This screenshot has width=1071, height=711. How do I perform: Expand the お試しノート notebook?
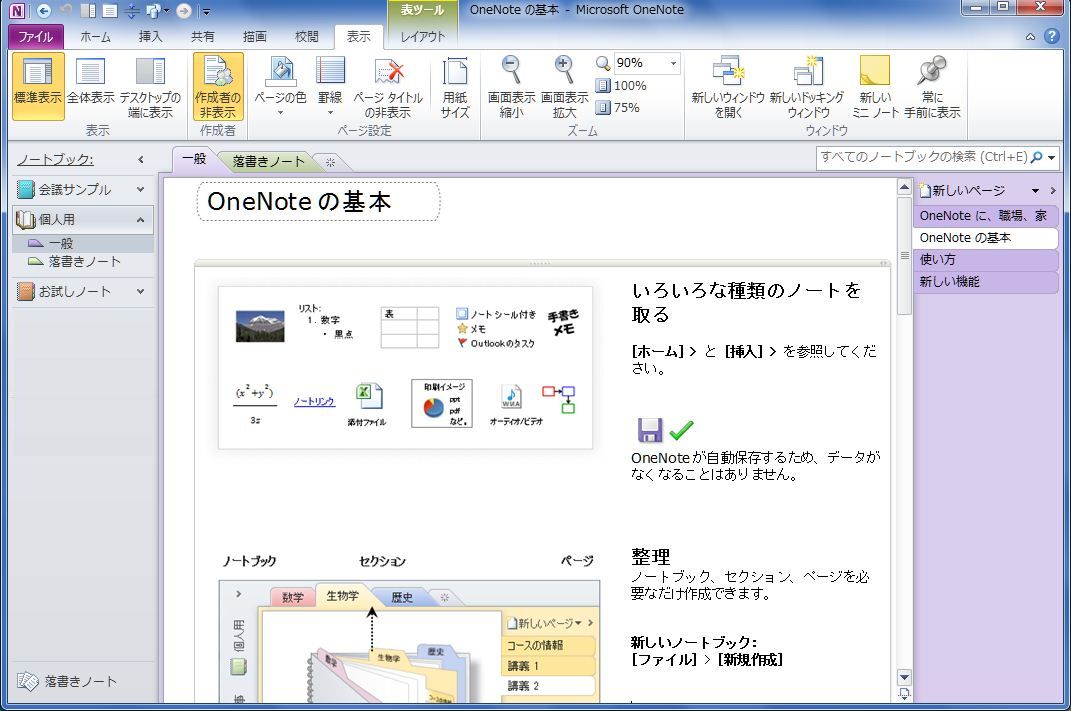click(140, 292)
